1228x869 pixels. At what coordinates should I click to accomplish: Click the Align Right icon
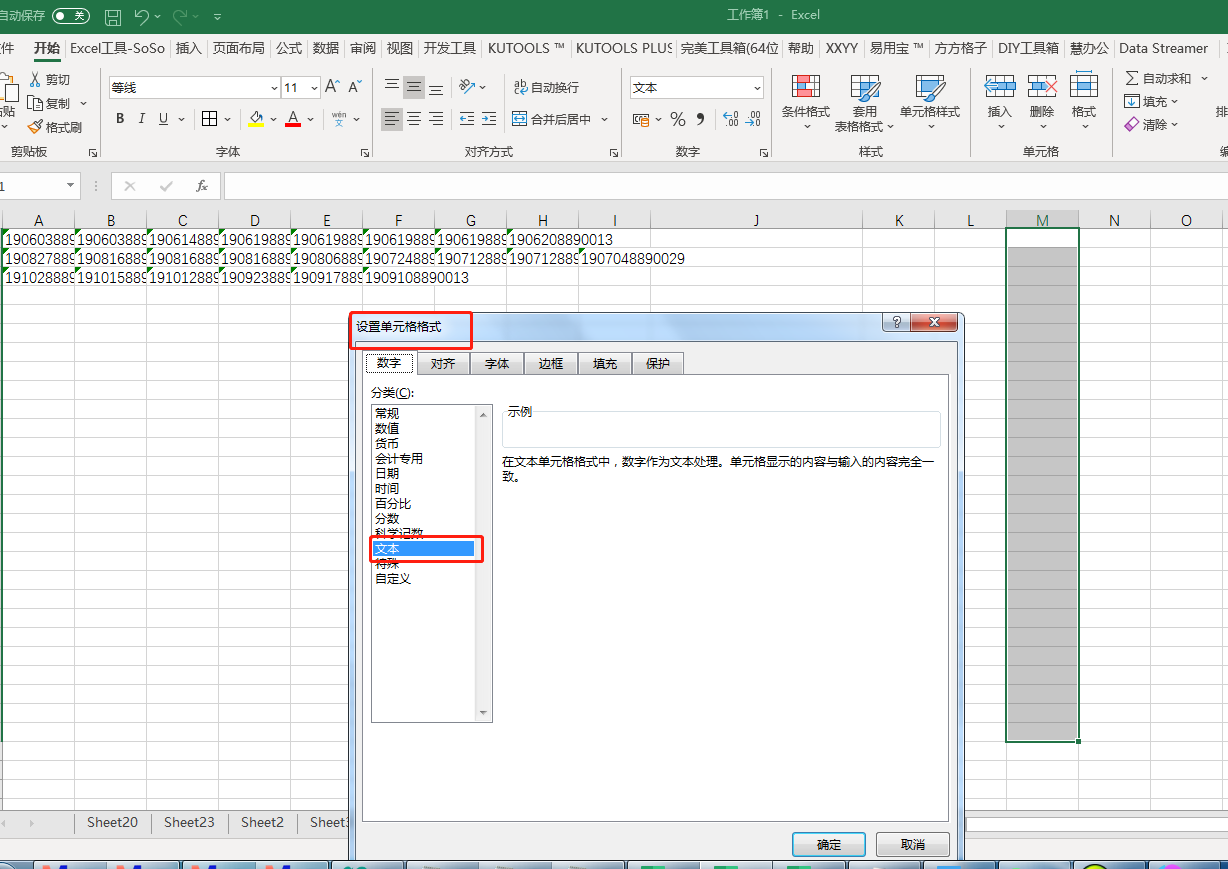(436, 119)
